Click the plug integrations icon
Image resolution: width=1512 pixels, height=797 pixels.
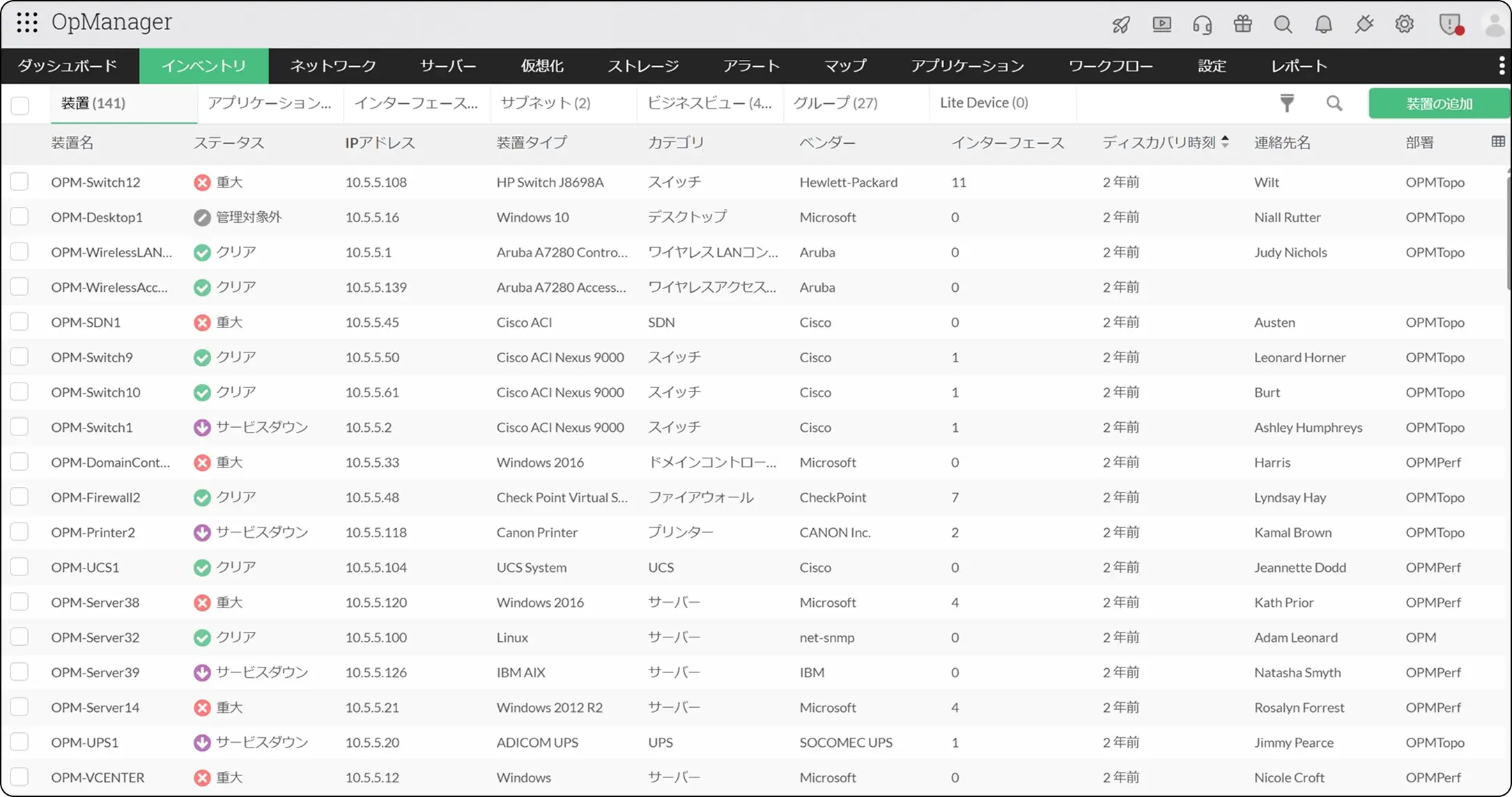[1364, 24]
